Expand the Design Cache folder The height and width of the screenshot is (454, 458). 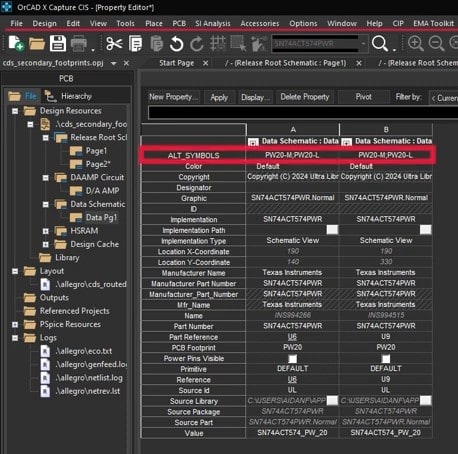pyautogui.click(x=46, y=244)
